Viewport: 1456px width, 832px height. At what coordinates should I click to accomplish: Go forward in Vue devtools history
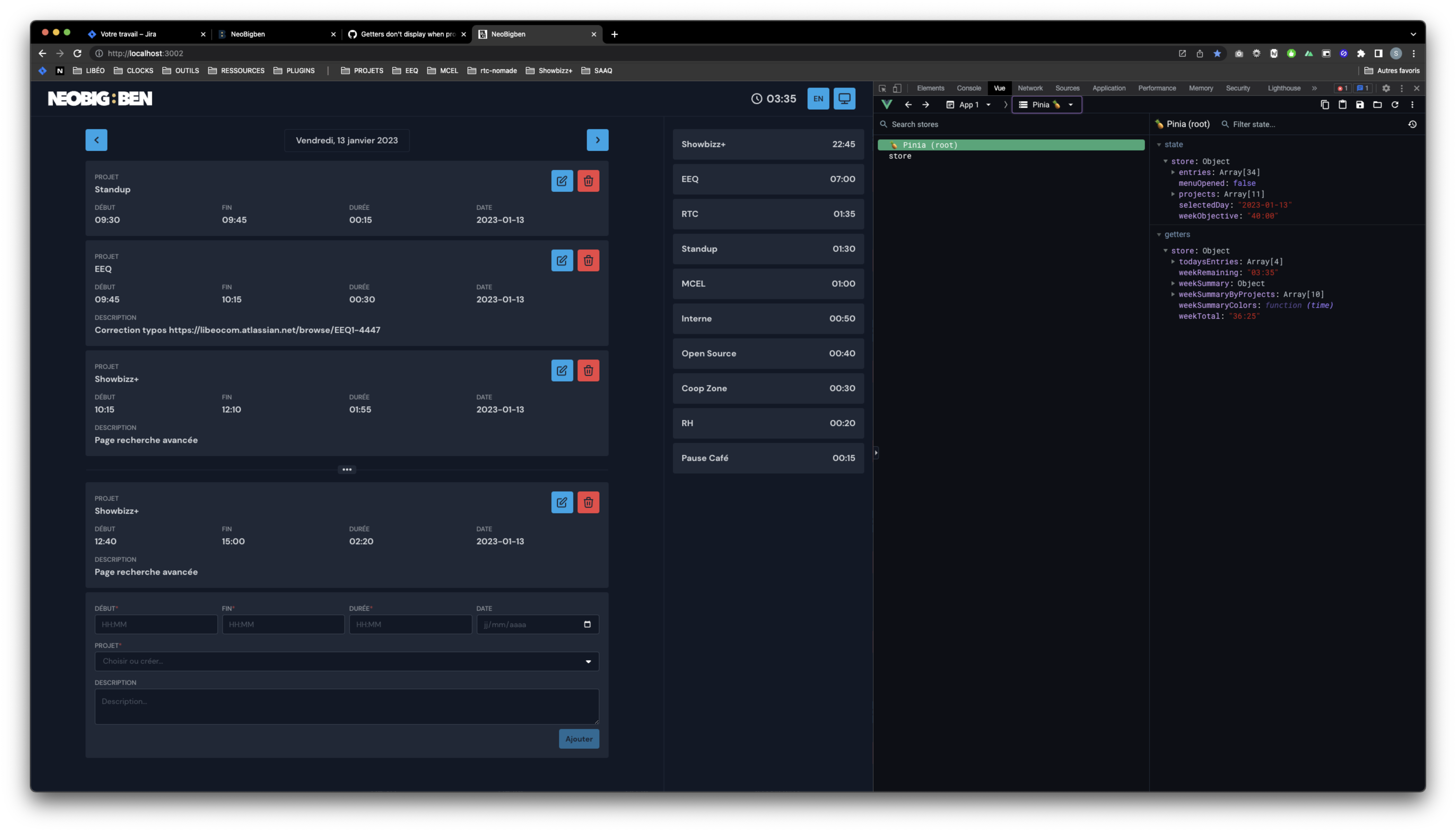[926, 105]
